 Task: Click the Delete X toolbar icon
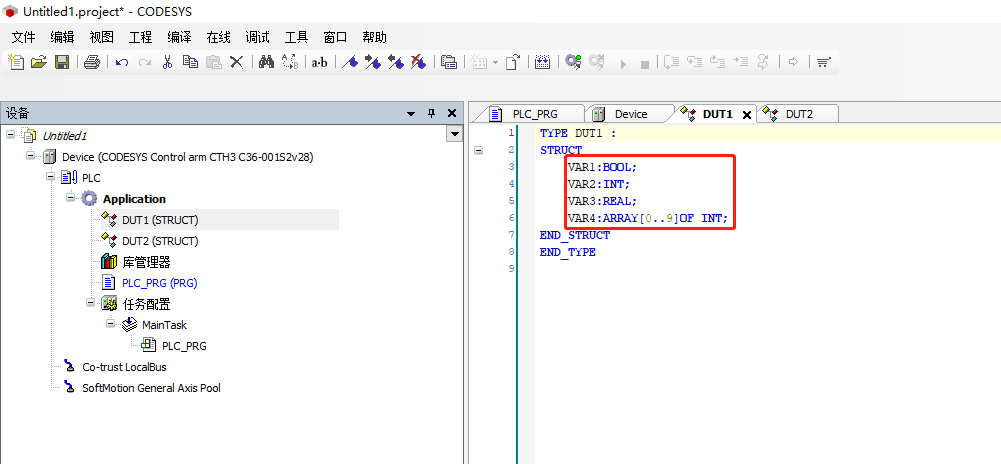point(236,62)
